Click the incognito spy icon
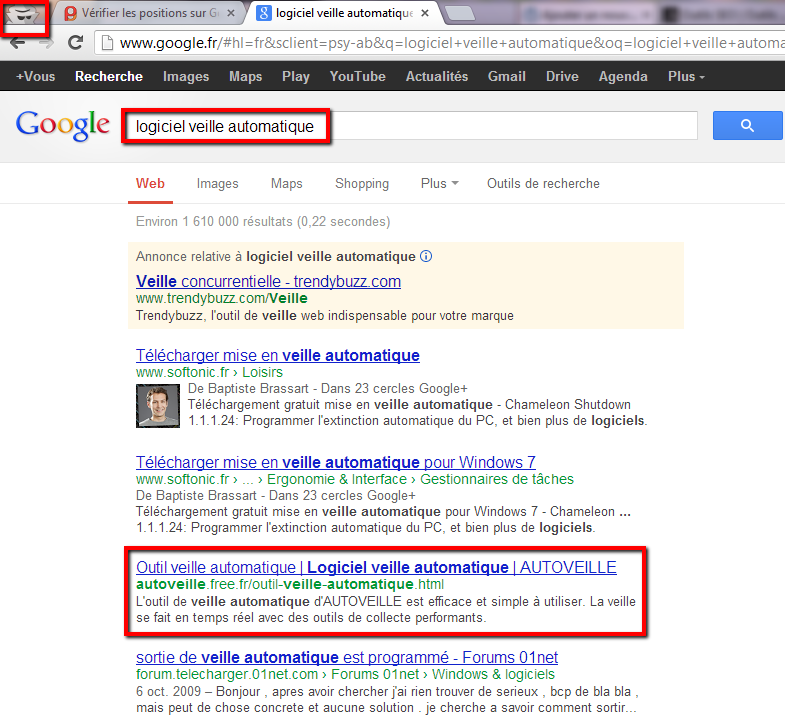This screenshot has height=717, width=785. pos(25,15)
